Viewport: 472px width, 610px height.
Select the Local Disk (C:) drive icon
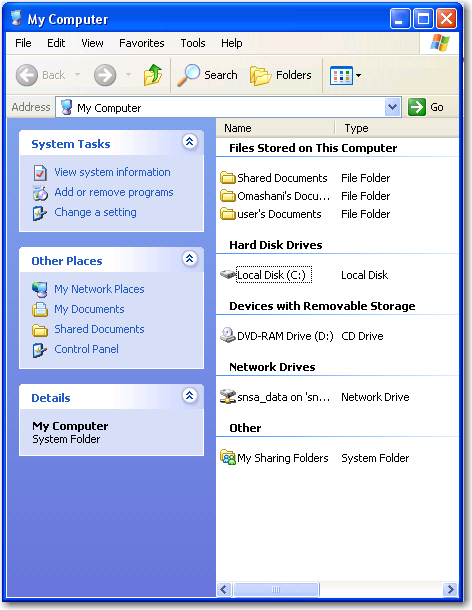(228, 275)
